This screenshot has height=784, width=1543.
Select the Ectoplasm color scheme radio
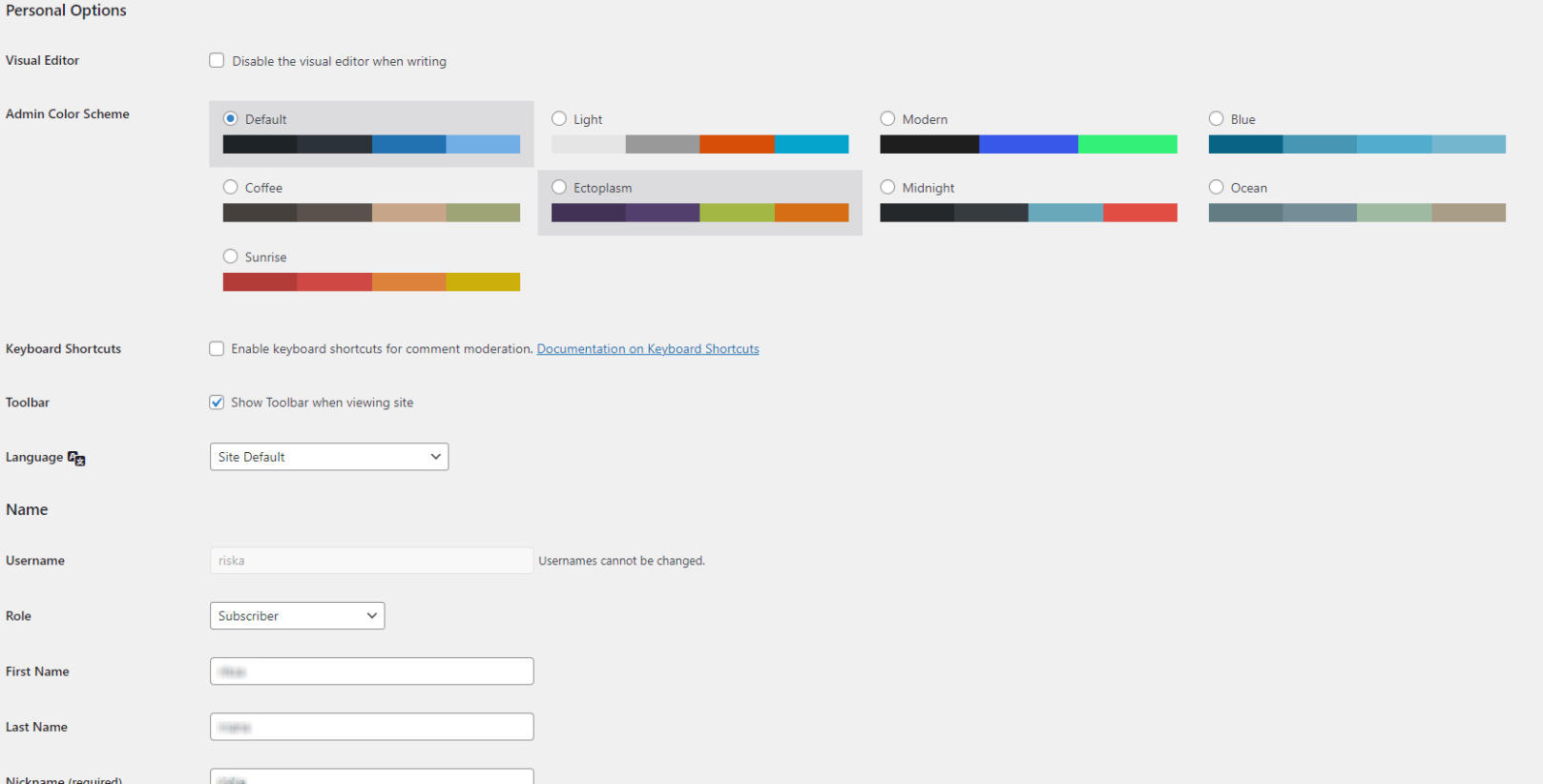(559, 187)
